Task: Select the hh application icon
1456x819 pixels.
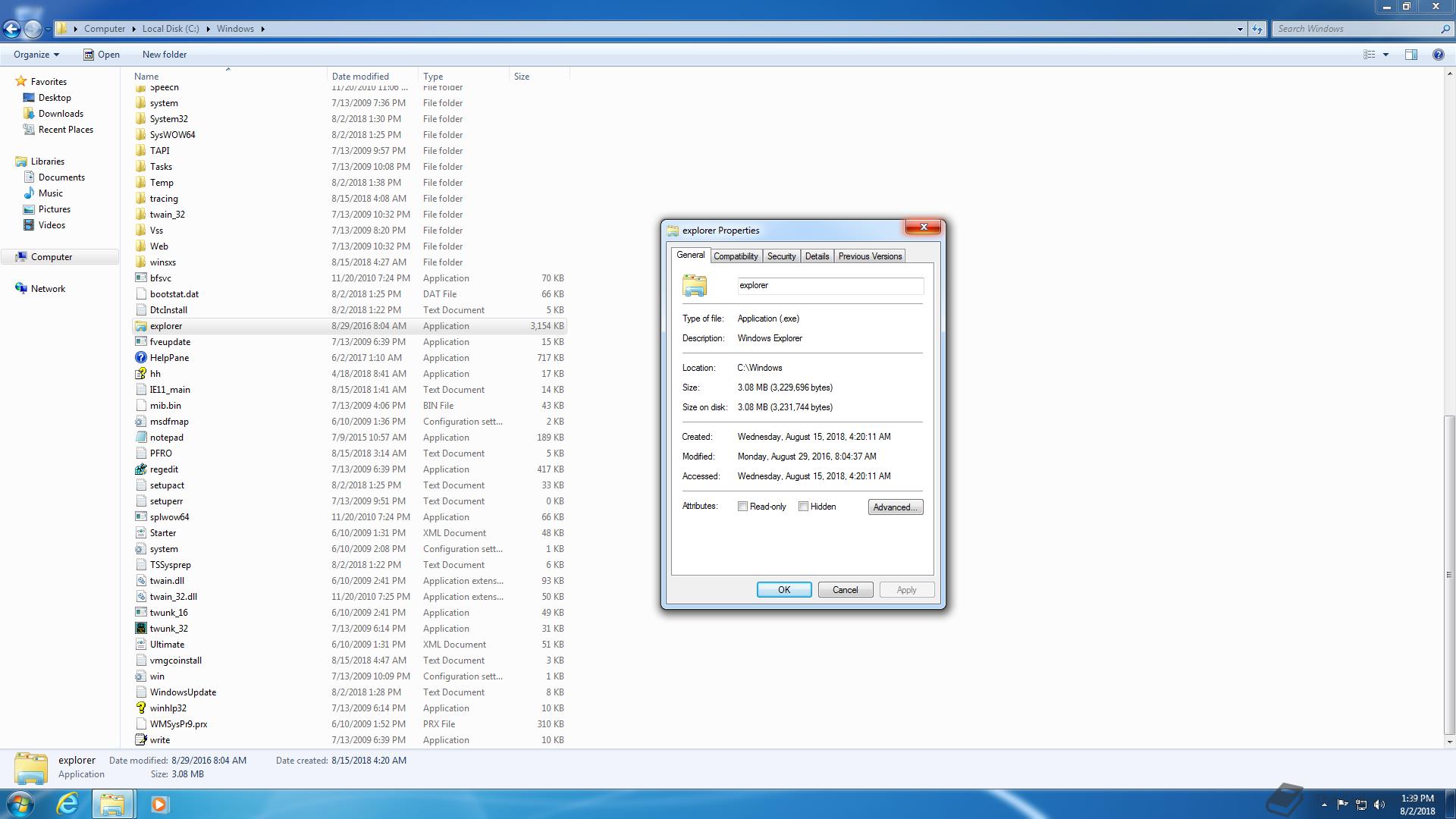Action: click(x=140, y=374)
